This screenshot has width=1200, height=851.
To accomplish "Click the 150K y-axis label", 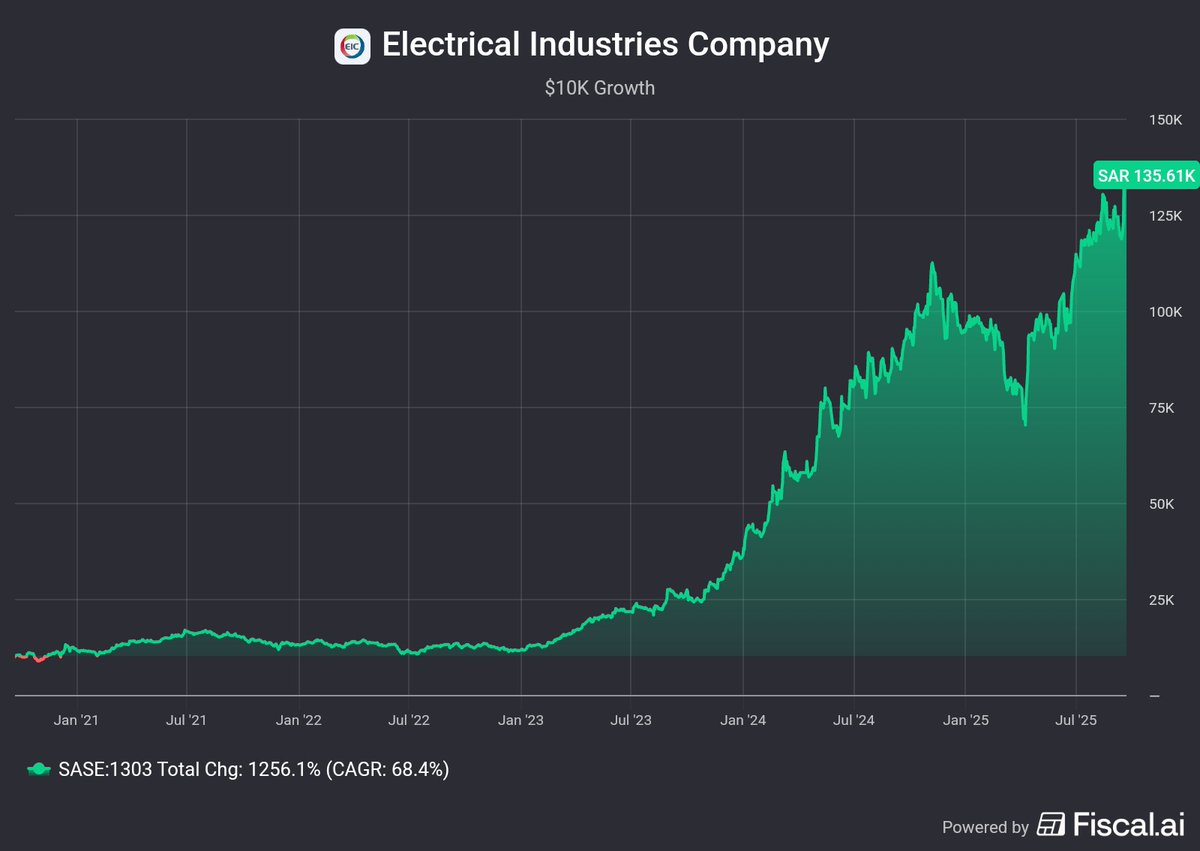I will coord(1166,120).
